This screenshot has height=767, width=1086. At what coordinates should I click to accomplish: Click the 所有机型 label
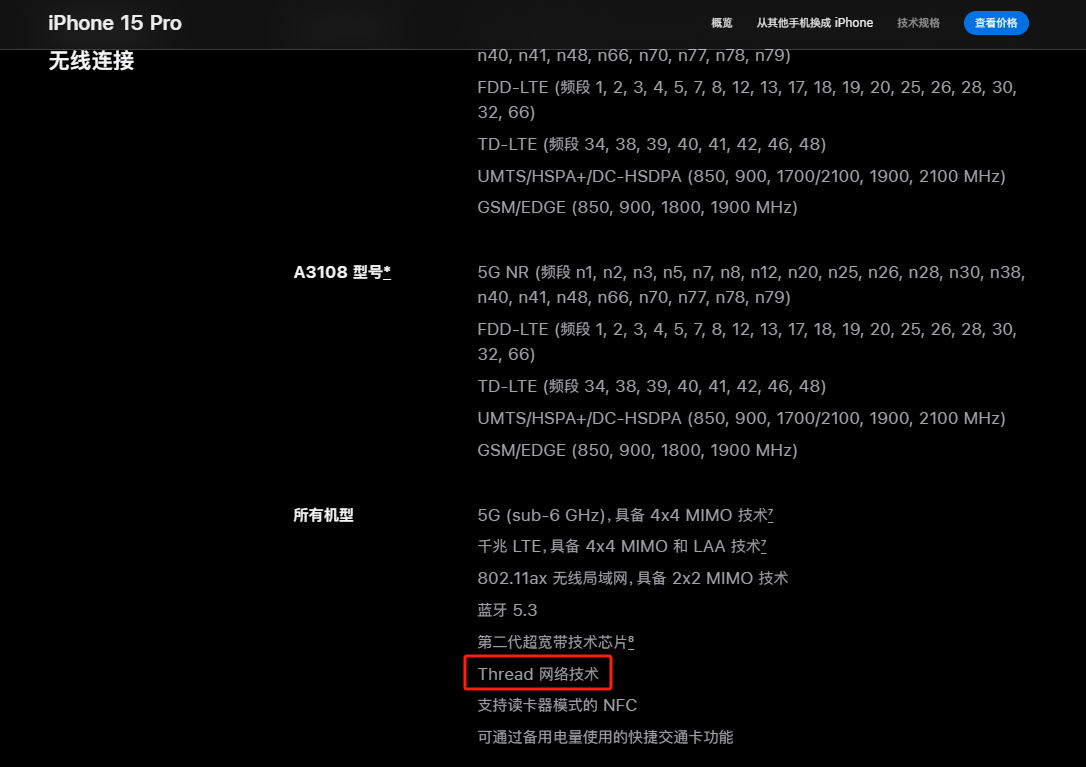tap(323, 515)
